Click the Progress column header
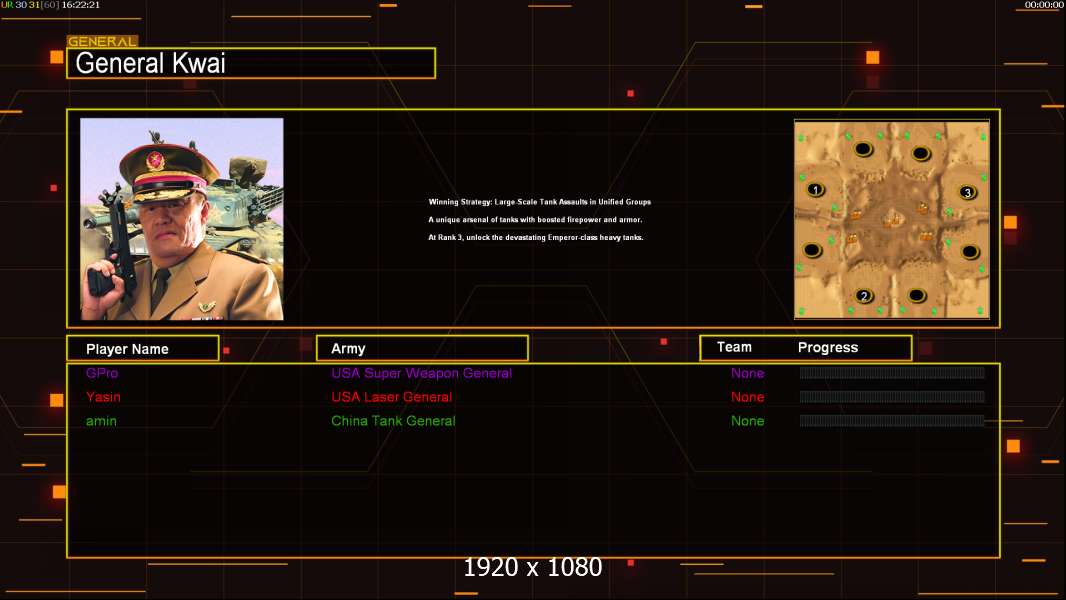This screenshot has height=600, width=1066. point(827,347)
